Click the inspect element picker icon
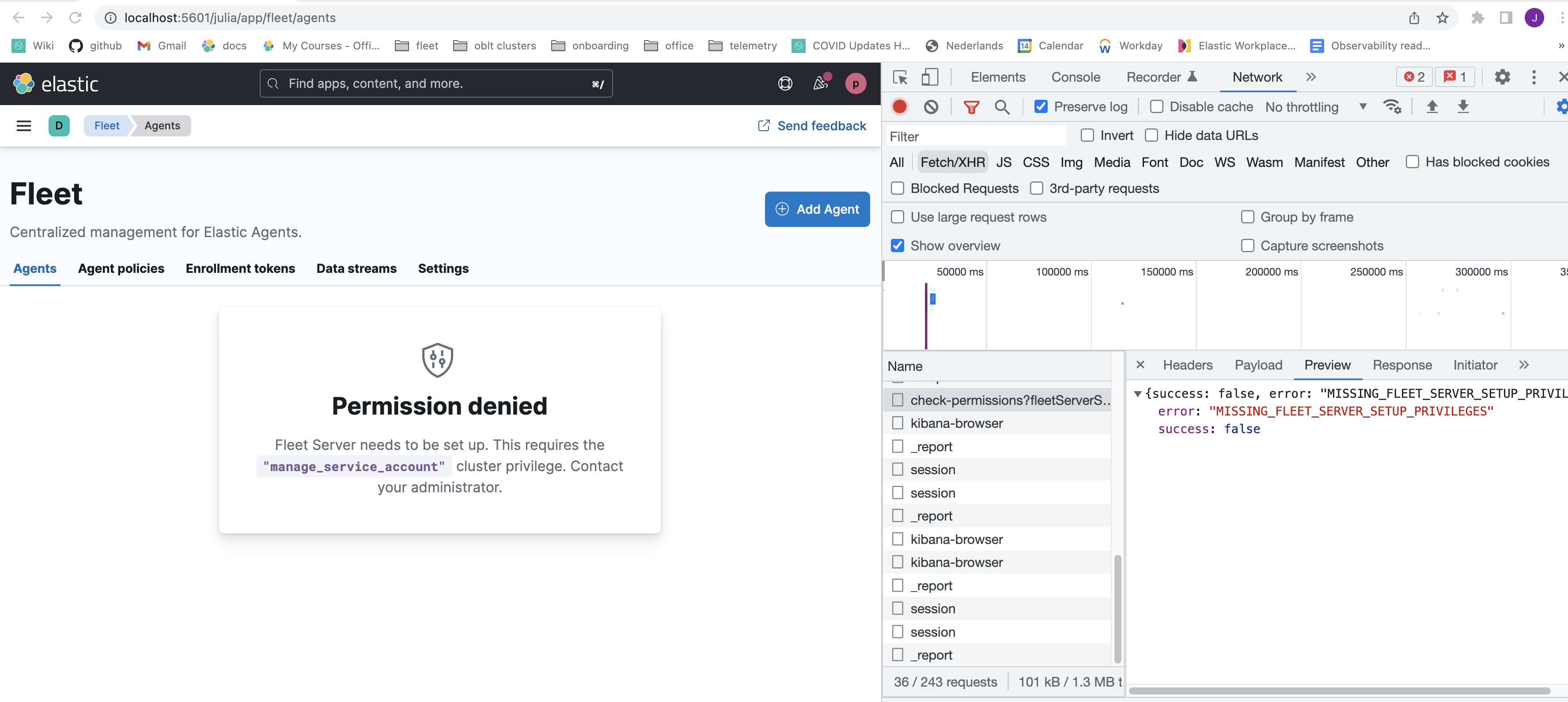The height and width of the screenshot is (702, 1568). [x=900, y=77]
